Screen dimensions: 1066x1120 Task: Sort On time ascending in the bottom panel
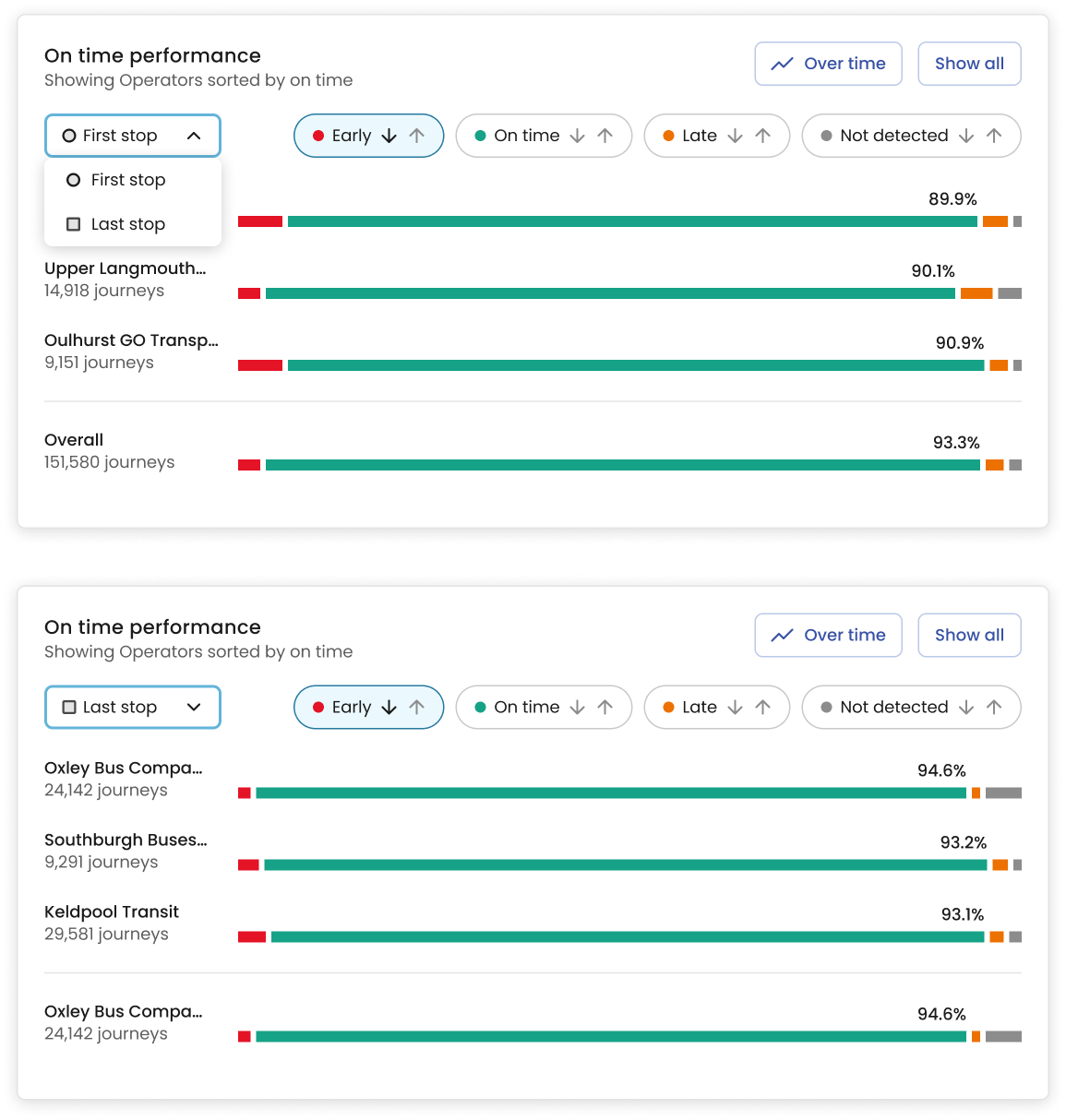coord(605,708)
